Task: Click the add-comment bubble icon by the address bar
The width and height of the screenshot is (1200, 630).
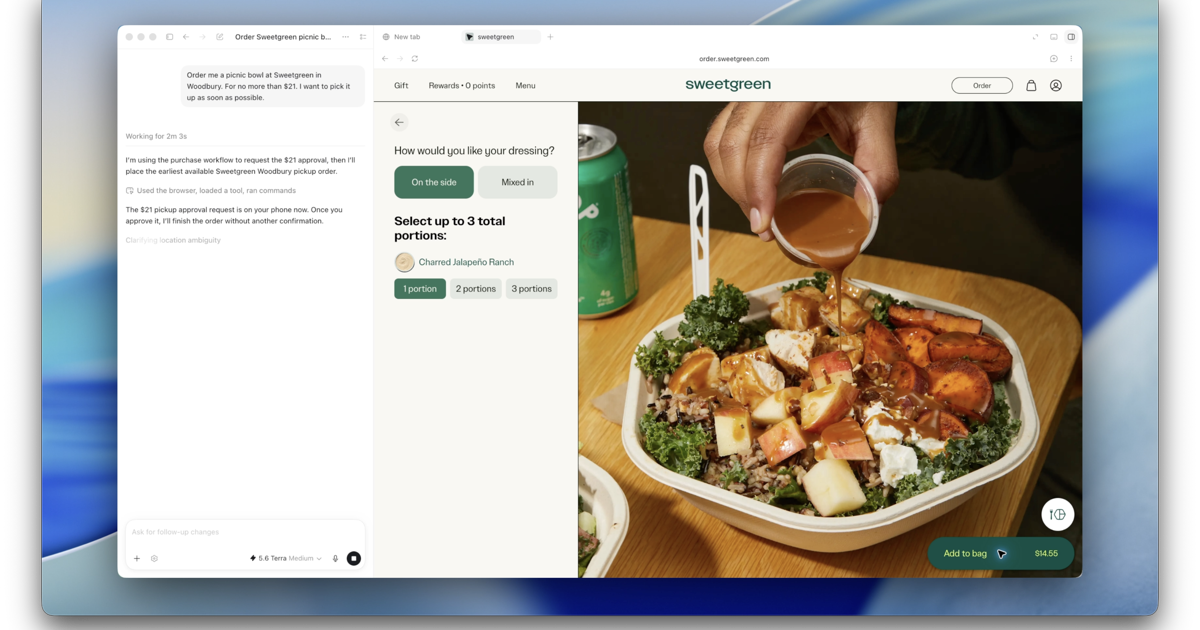Action: [x=1054, y=59]
